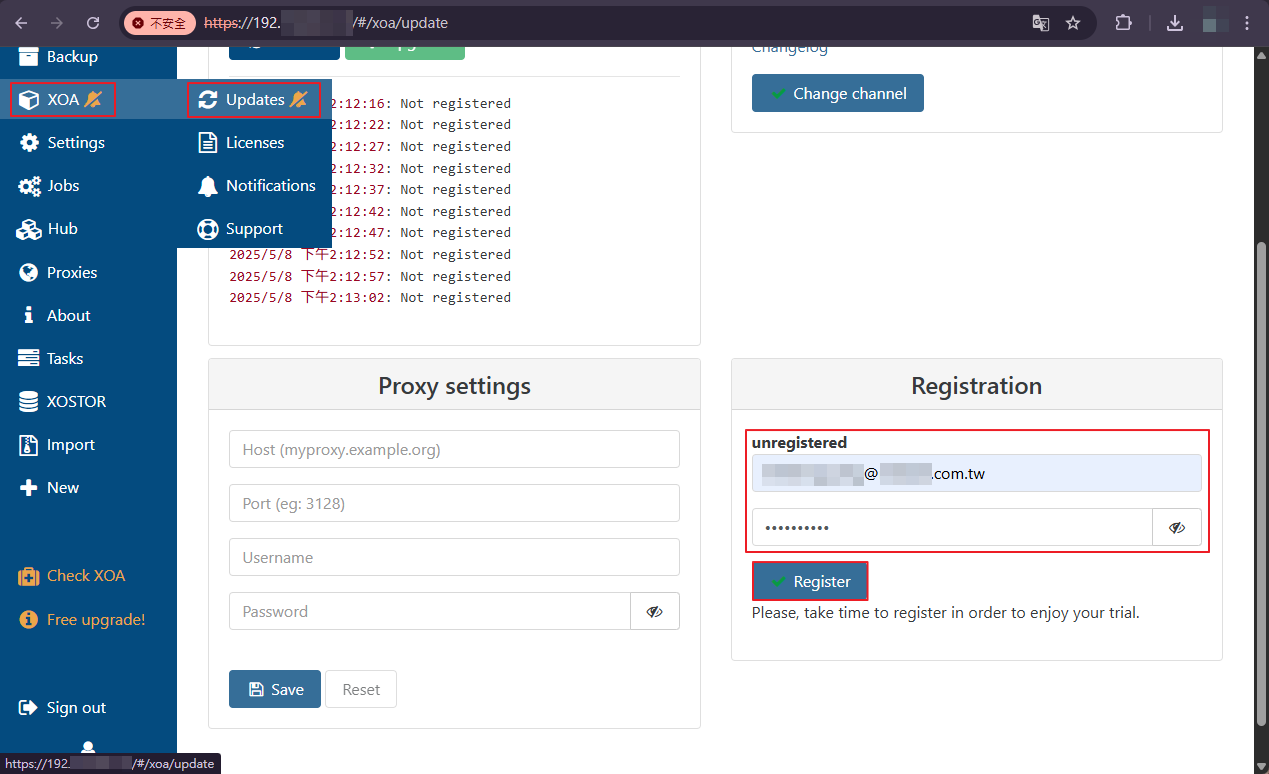Screen dimensions: 1269x774
Task: Go back in browser history
Action: click(x=21, y=22)
